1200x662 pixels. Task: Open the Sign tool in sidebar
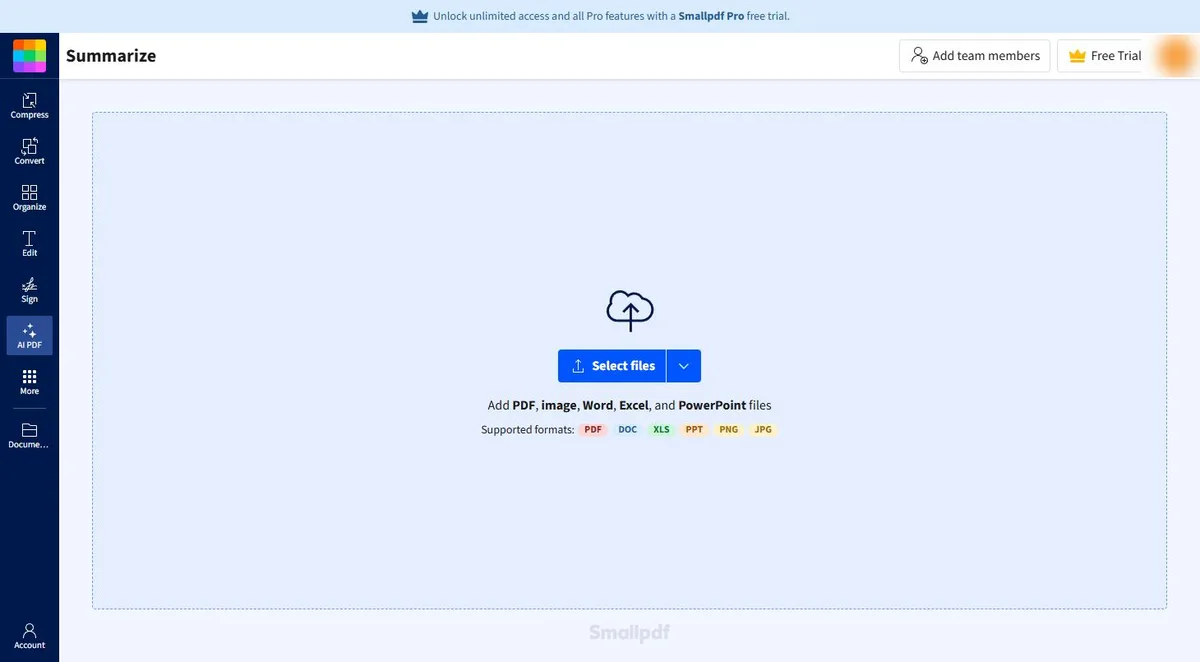[29, 290]
